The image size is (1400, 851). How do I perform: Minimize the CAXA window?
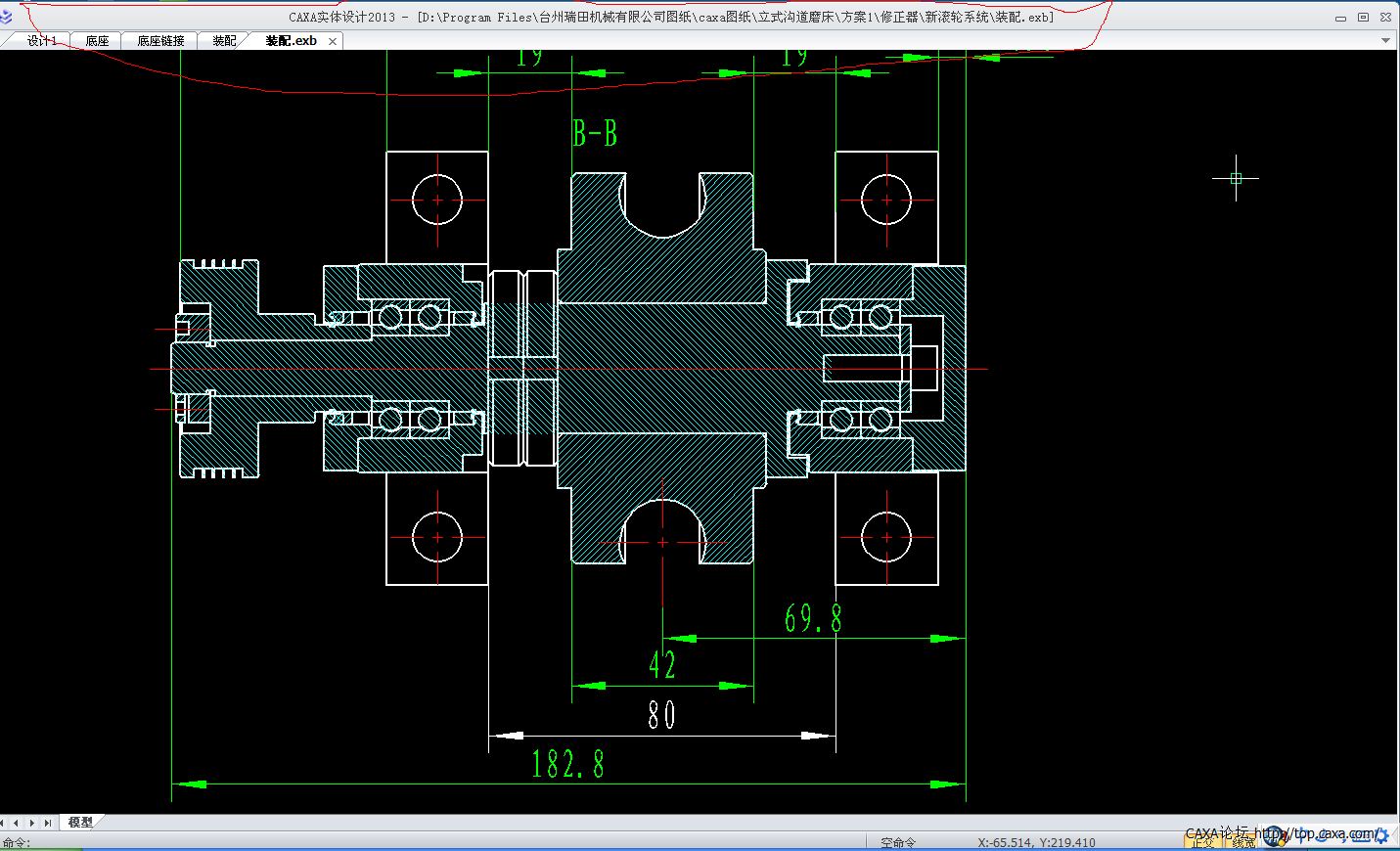click(x=1340, y=17)
